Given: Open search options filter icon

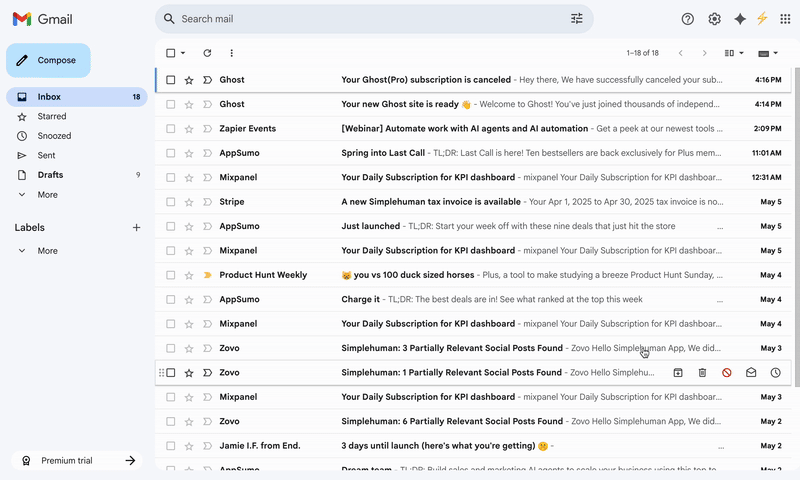Looking at the screenshot, I should pyautogui.click(x=577, y=19).
